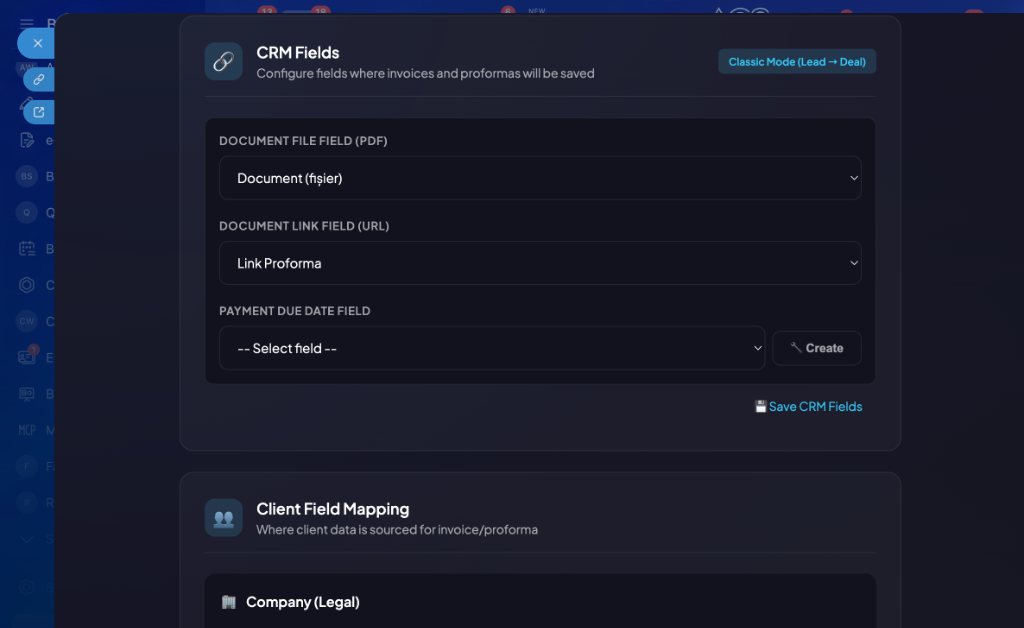The width and height of the screenshot is (1024, 628).
Task: Click the Company (Legal) section header
Action: (302, 602)
